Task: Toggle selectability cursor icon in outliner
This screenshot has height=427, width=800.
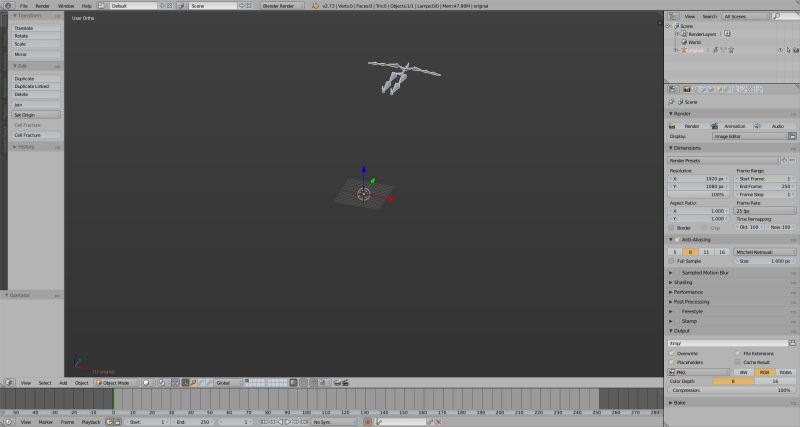Action: point(788,50)
